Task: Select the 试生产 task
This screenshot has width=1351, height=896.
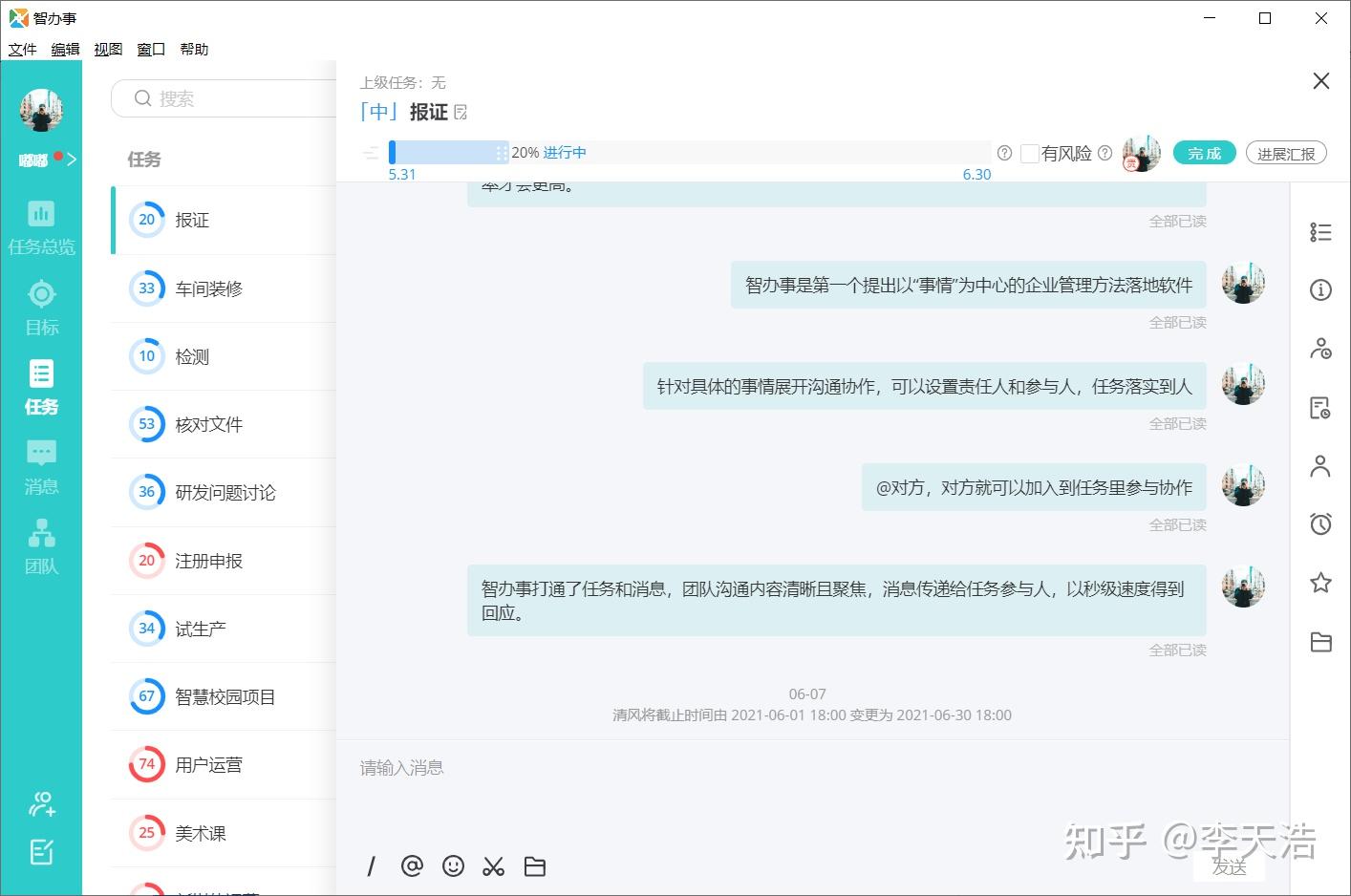Action: 224,629
